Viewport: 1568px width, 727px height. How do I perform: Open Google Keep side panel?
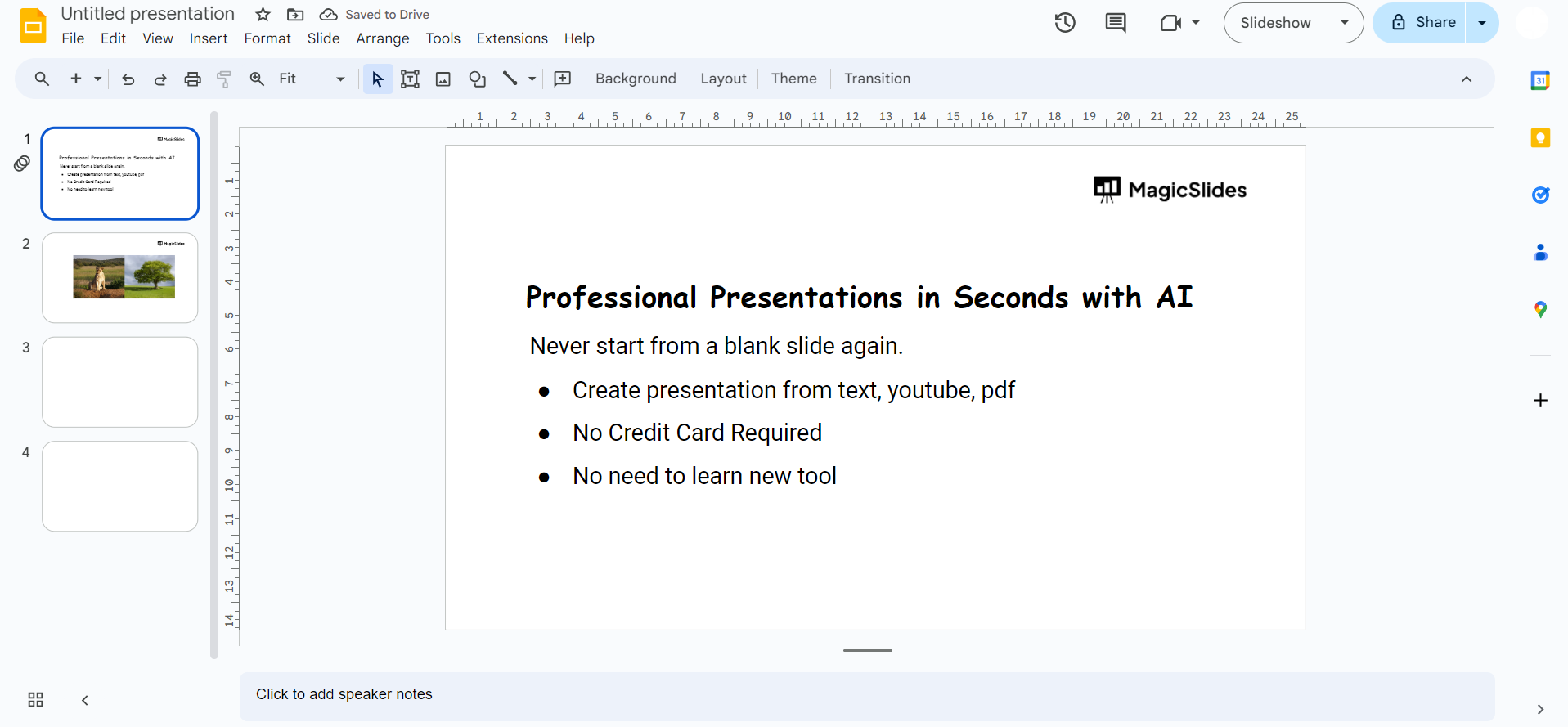pyautogui.click(x=1540, y=137)
